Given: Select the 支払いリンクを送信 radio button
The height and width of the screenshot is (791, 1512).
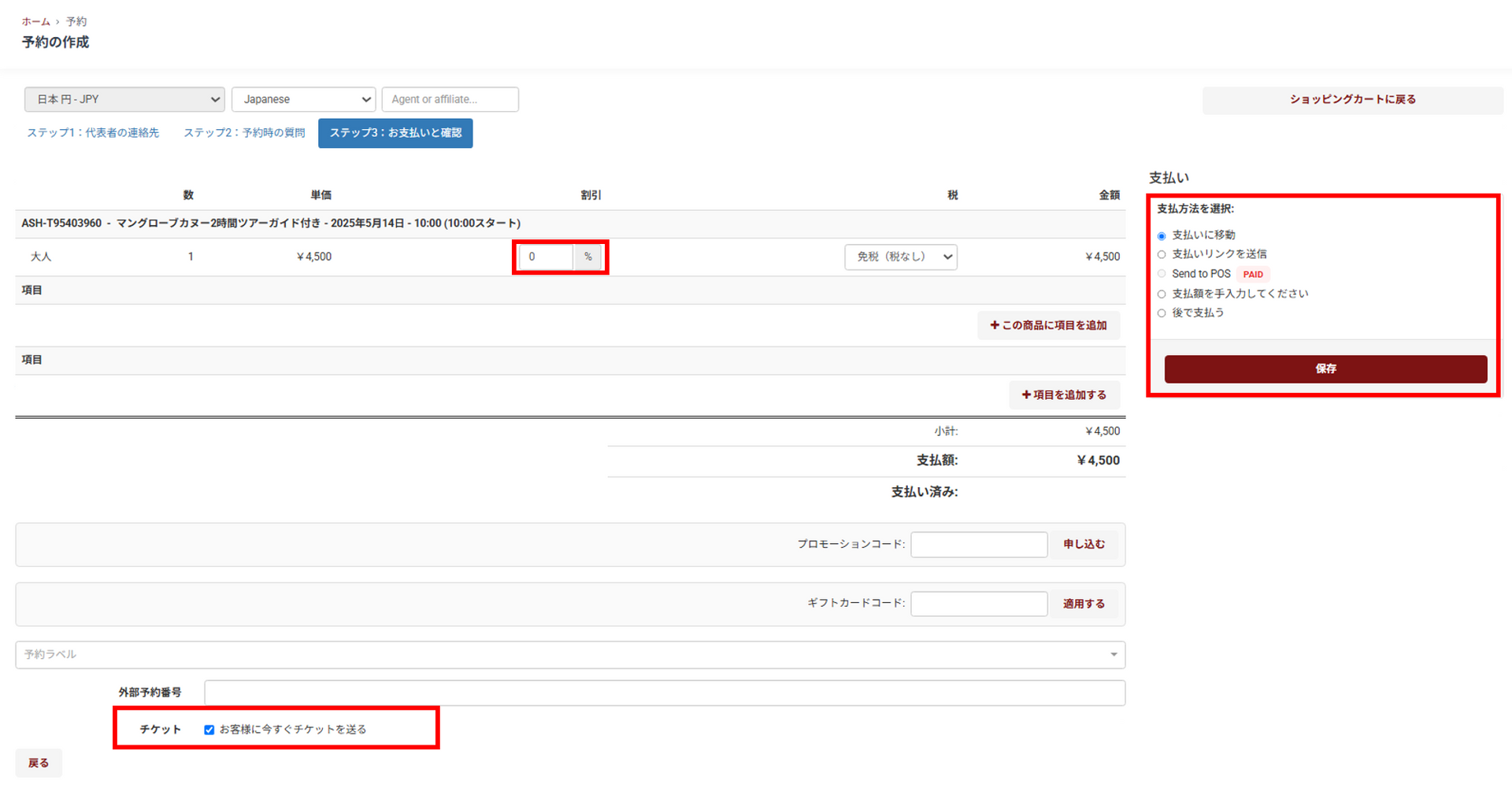Looking at the screenshot, I should coord(1162,254).
